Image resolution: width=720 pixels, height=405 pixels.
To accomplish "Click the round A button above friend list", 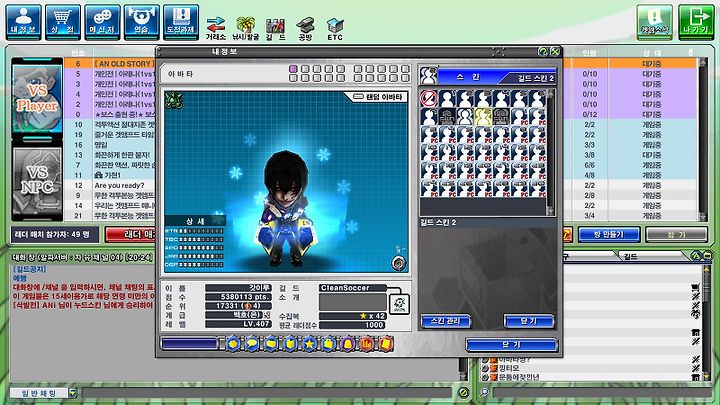I will (696, 256).
